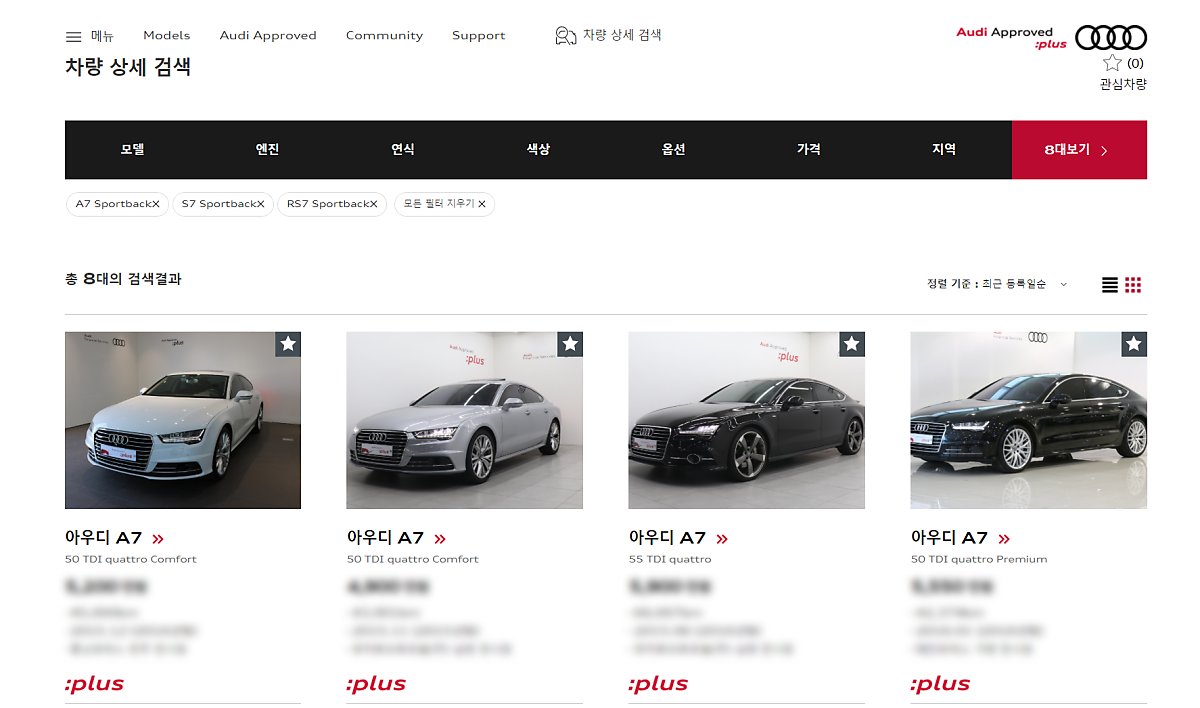The width and height of the screenshot is (1200, 708).
Task: Click :plus badge under 55 TDI quattro
Action: coord(659,685)
